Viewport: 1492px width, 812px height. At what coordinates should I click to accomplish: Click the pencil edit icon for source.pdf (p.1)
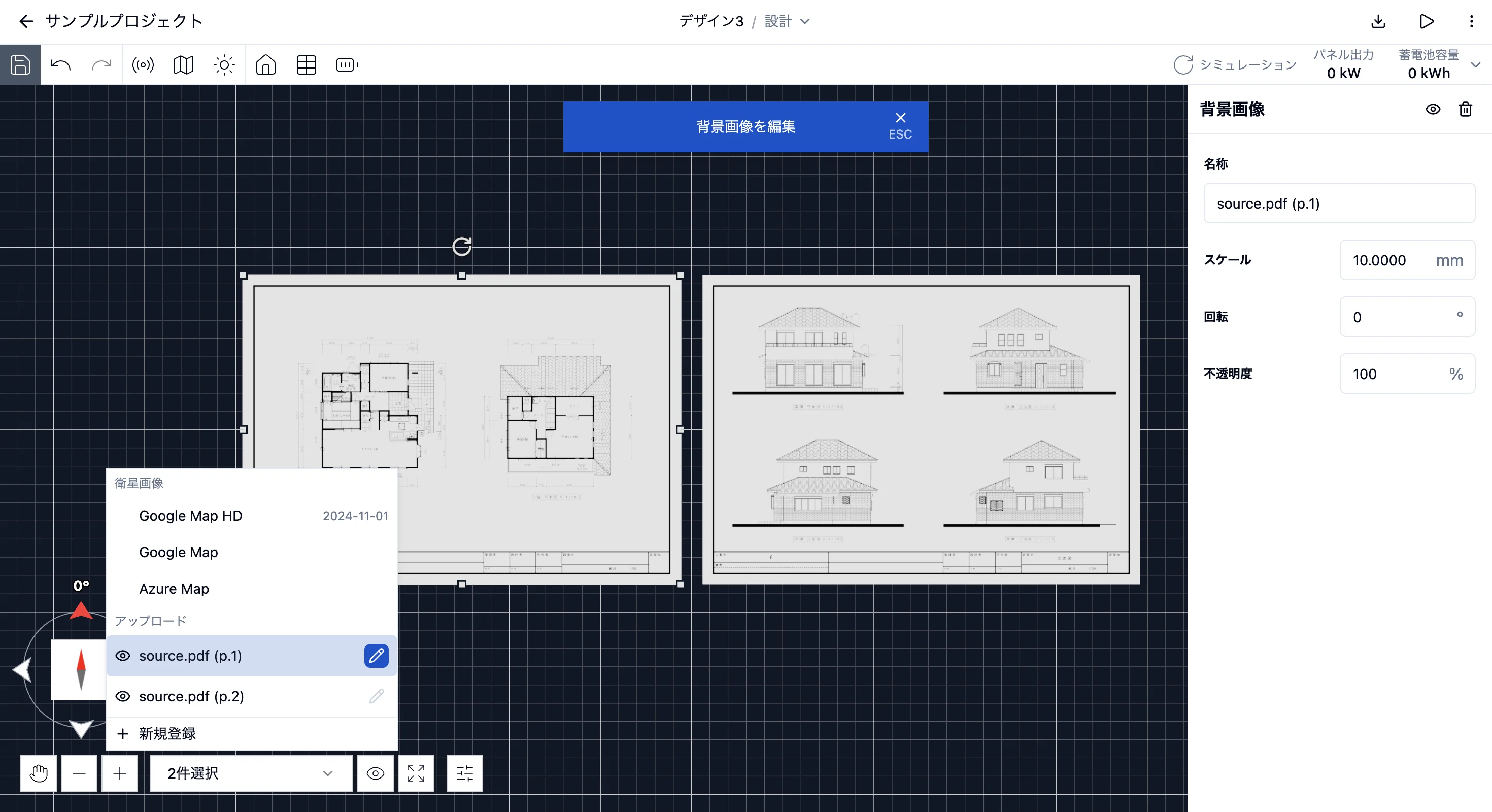(x=377, y=656)
